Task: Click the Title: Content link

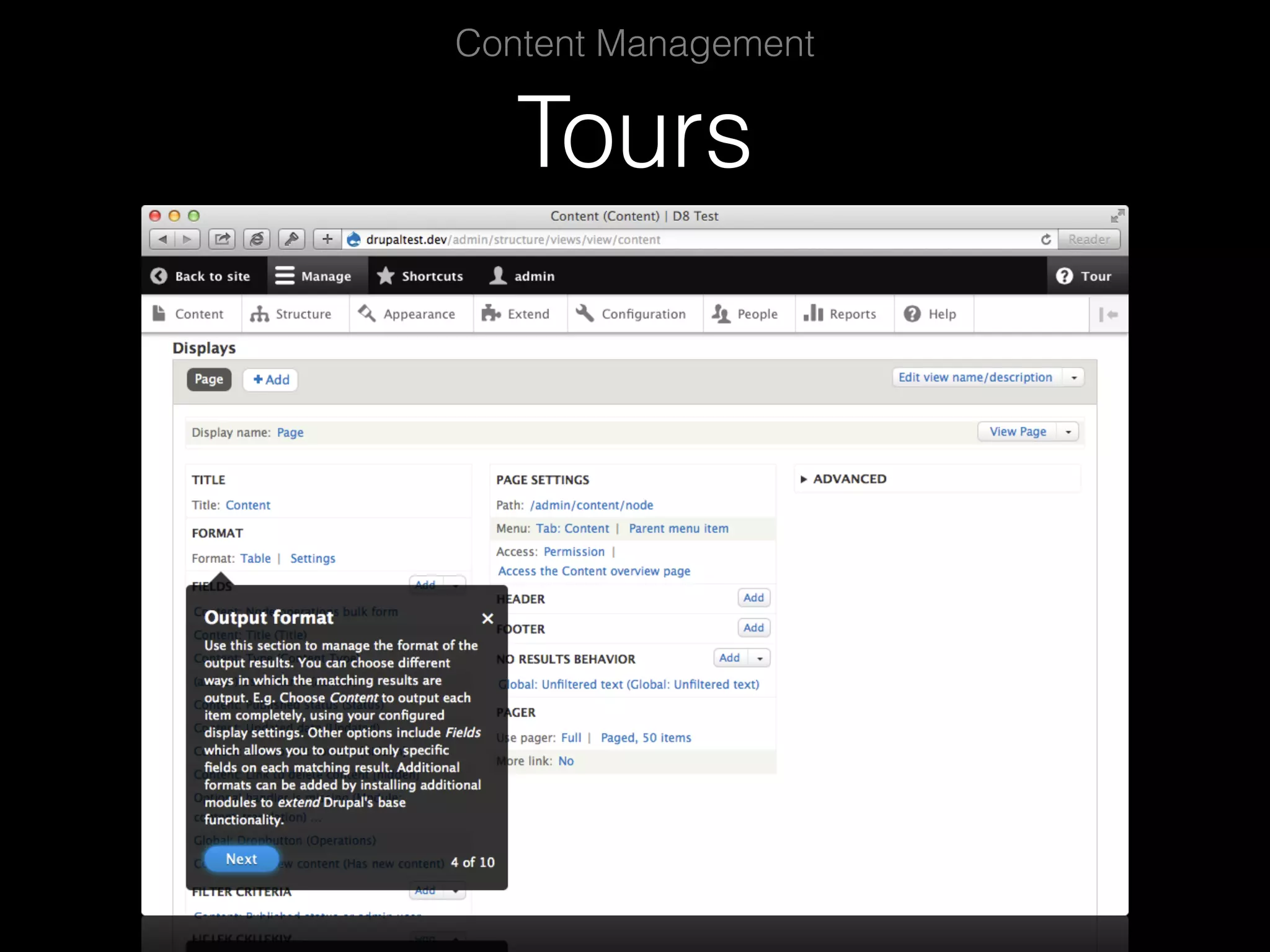Action: click(248, 505)
